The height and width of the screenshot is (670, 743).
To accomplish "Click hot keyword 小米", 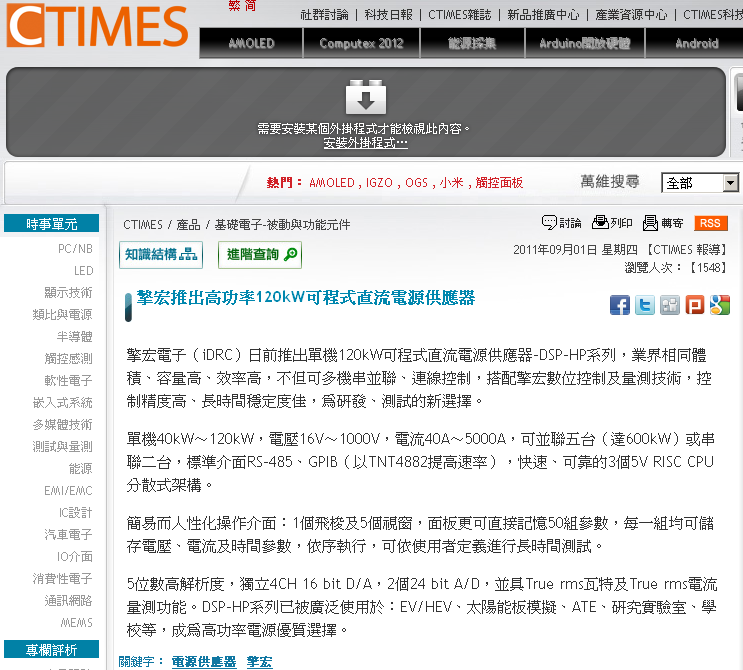I will coord(452,183).
